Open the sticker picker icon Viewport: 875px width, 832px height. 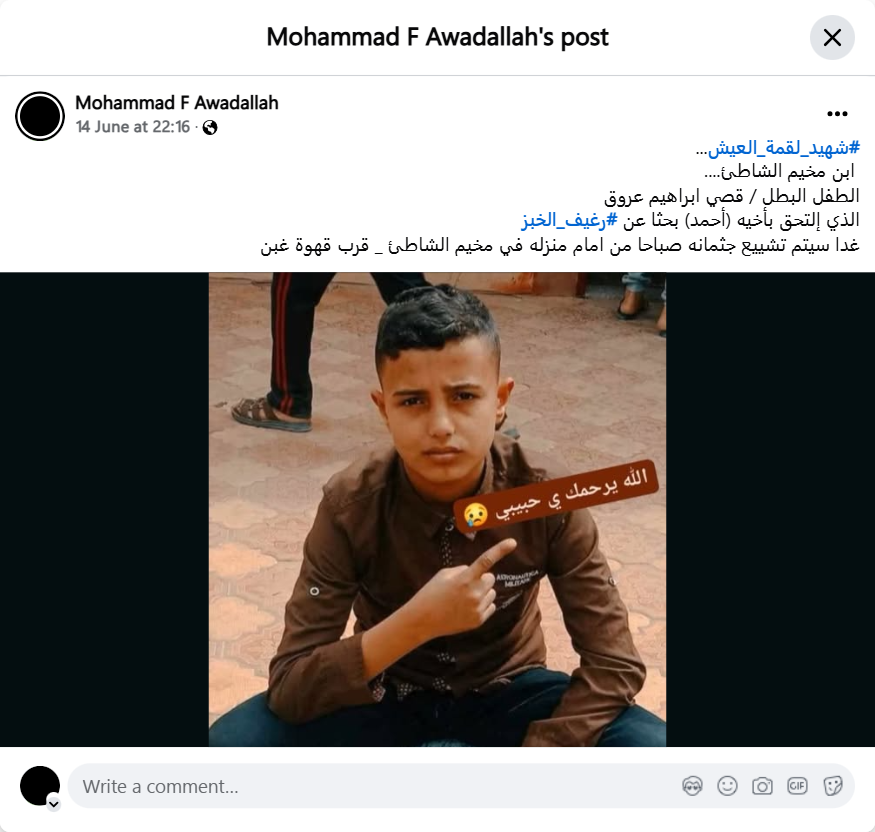833,786
